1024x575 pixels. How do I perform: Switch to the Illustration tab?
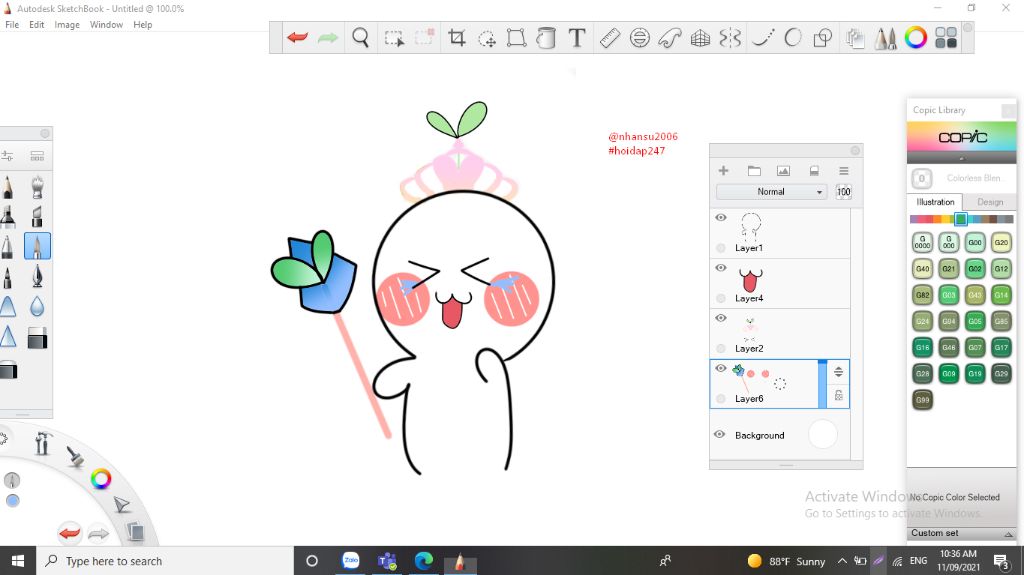pyautogui.click(x=935, y=202)
